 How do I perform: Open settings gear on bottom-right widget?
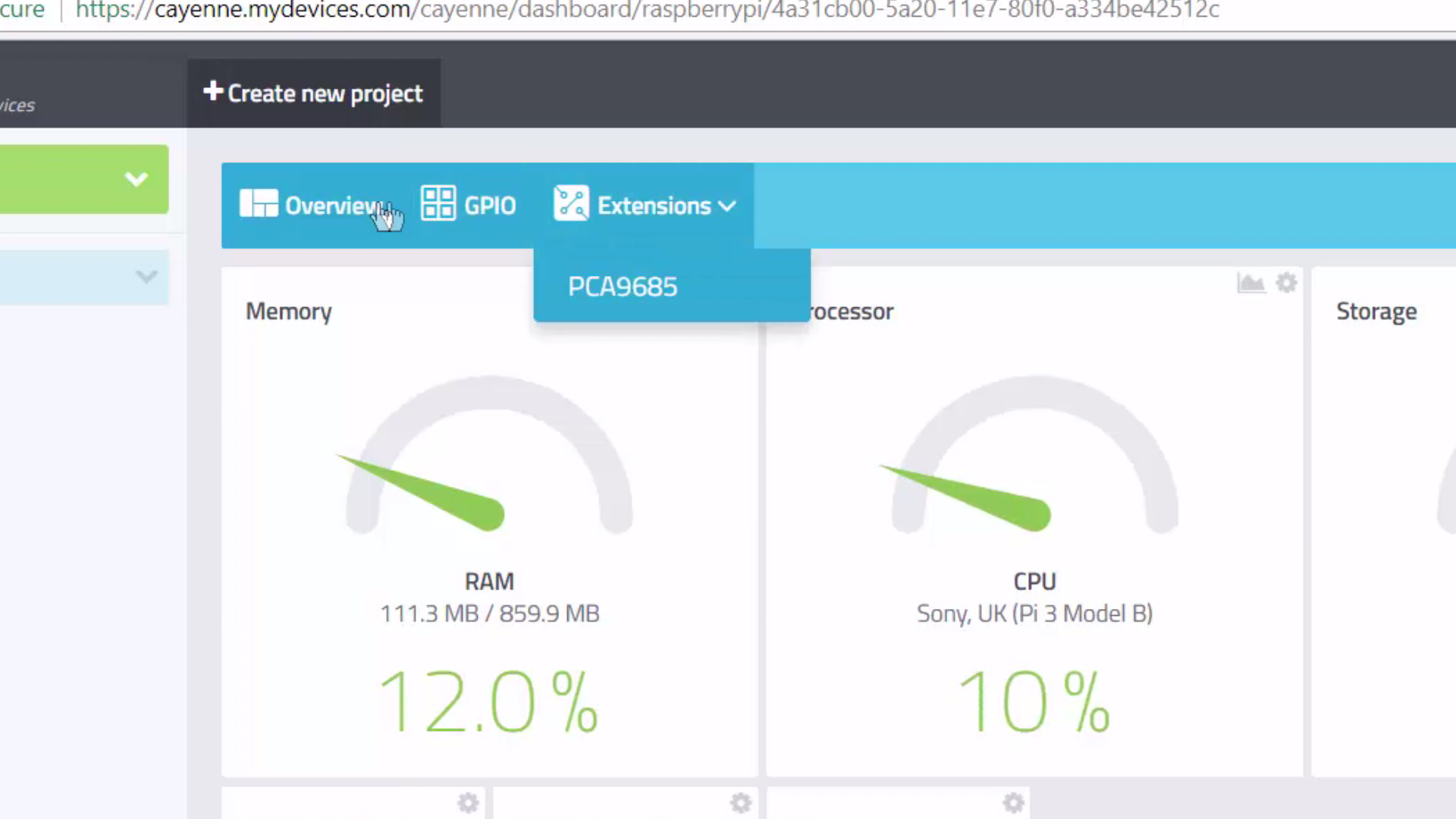(1013, 802)
